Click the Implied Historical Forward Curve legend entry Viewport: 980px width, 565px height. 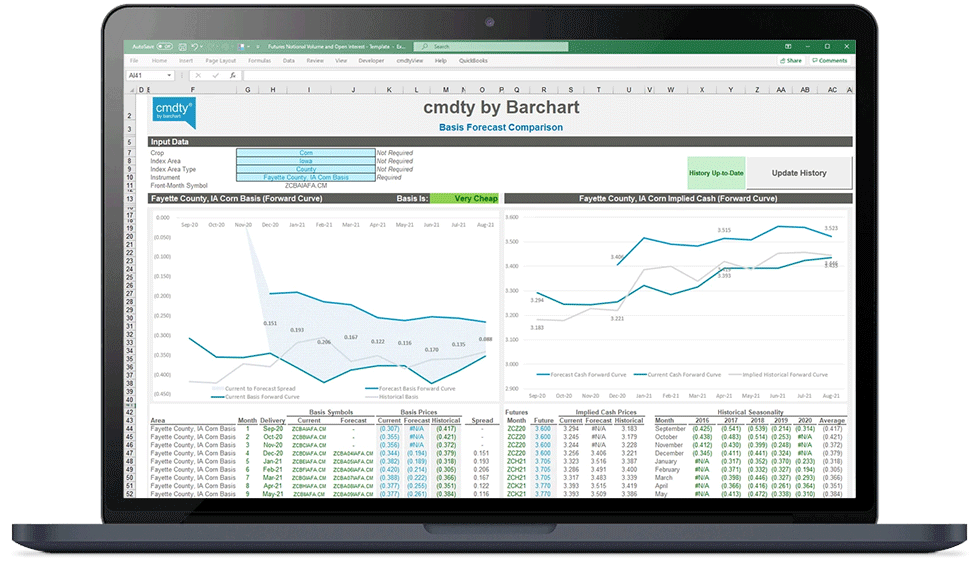coord(779,375)
